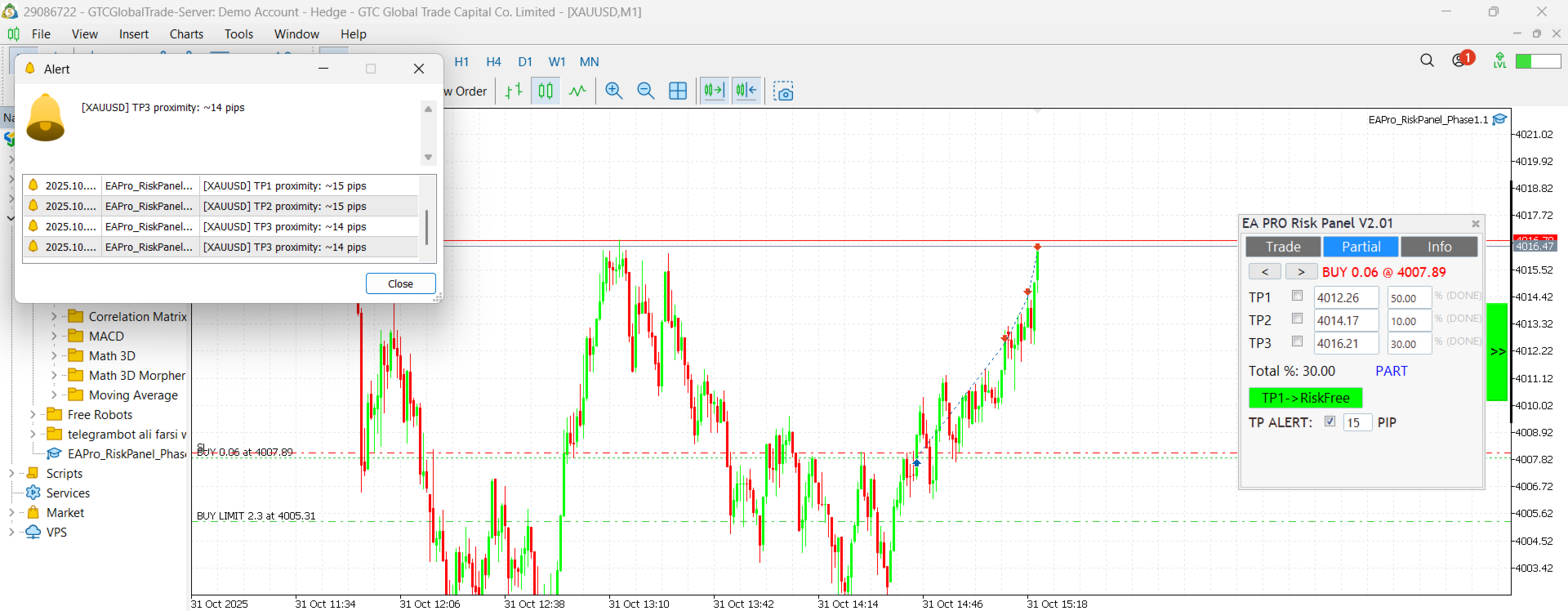This screenshot has height=611, width=1568.
Task: Expand the Scripts tree node
Action: (11, 473)
